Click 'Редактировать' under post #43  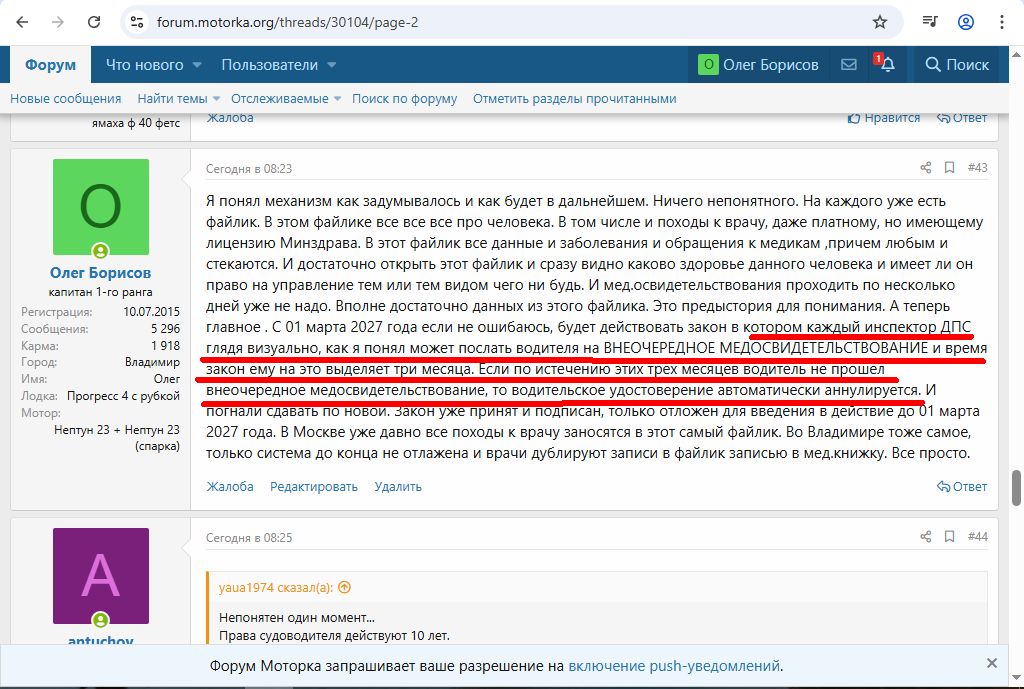[313, 487]
